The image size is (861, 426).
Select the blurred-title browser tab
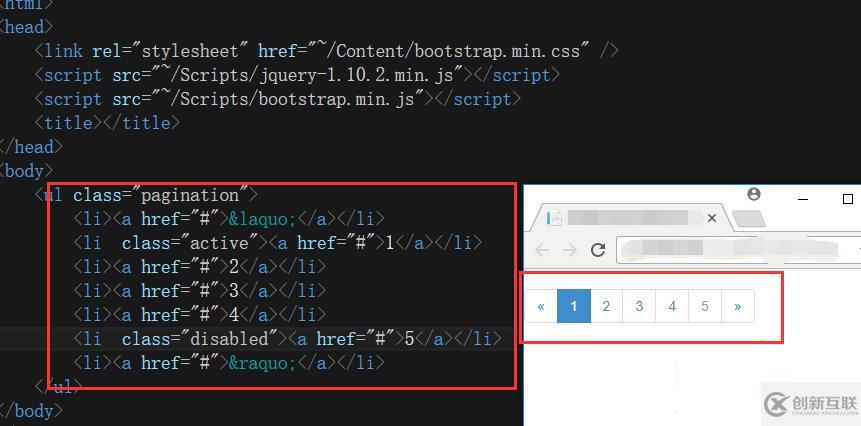(631, 218)
